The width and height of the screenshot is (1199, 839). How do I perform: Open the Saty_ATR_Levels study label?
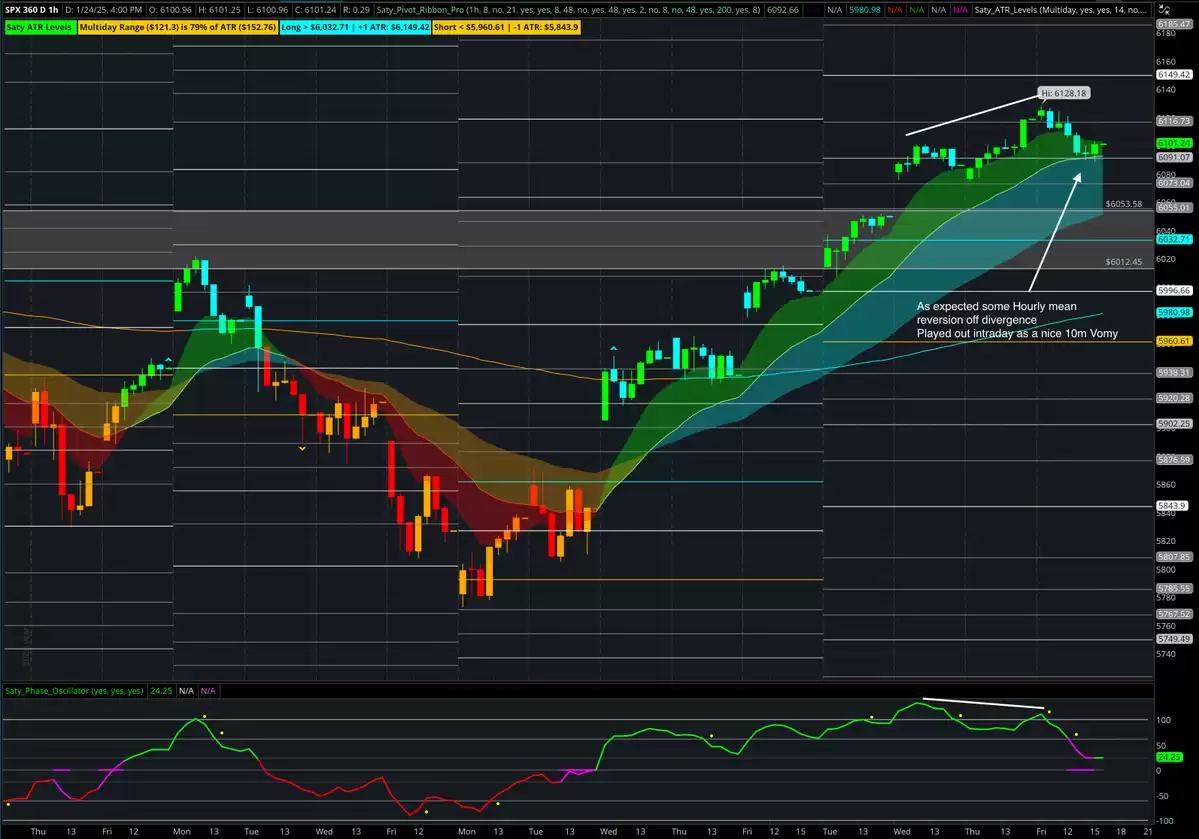pyautogui.click(x=1060, y=10)
